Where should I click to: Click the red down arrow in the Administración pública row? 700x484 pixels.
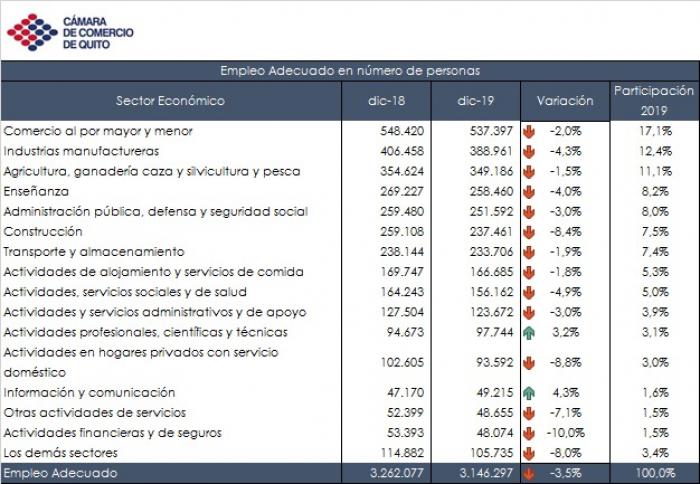(x=529, y=212)
